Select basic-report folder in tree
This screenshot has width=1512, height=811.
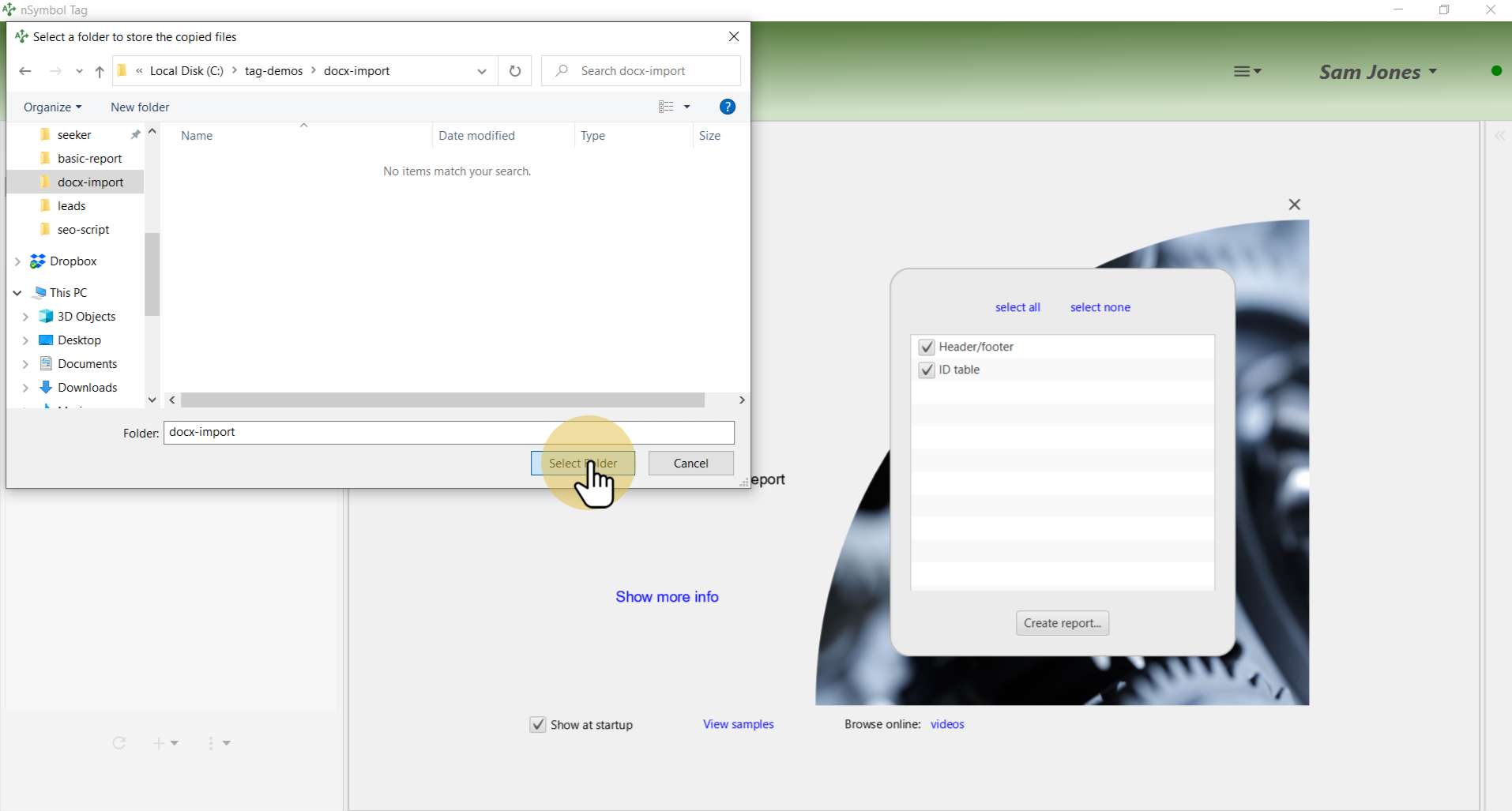pos(89,159)
